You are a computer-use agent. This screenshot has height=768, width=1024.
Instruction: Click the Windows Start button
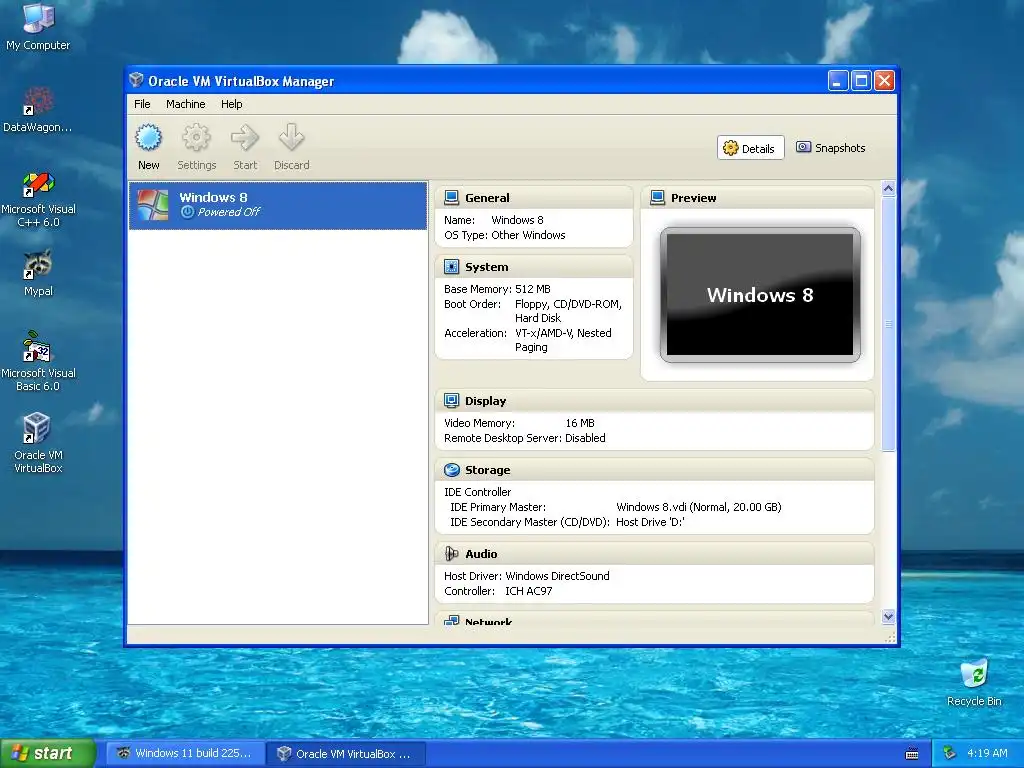coord(48,753)
